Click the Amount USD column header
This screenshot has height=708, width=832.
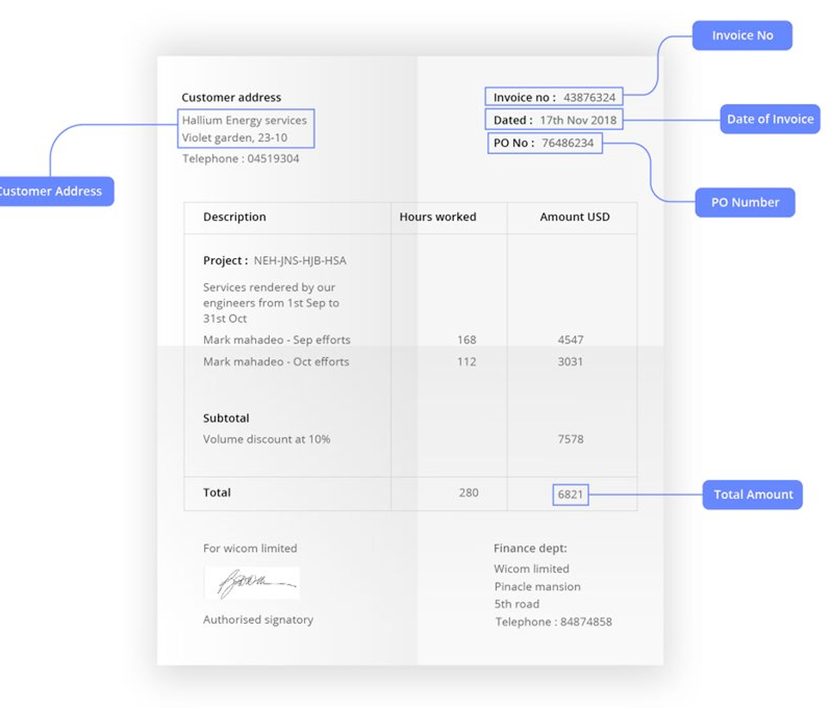coord(574,217)
